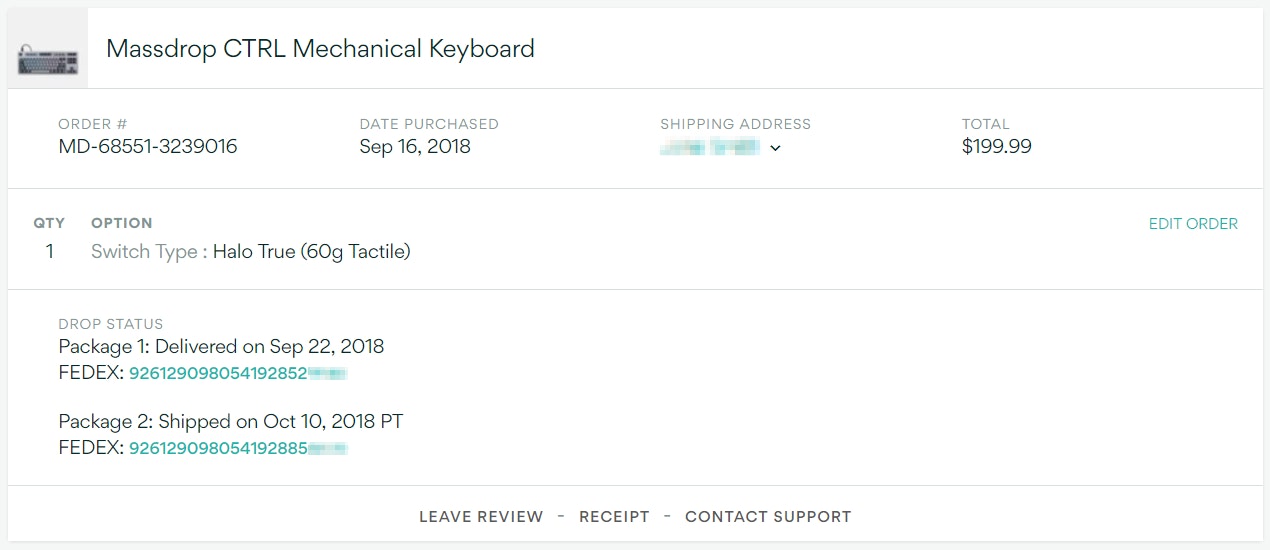Click the order number MD-68551-3239016

[148, 147]
